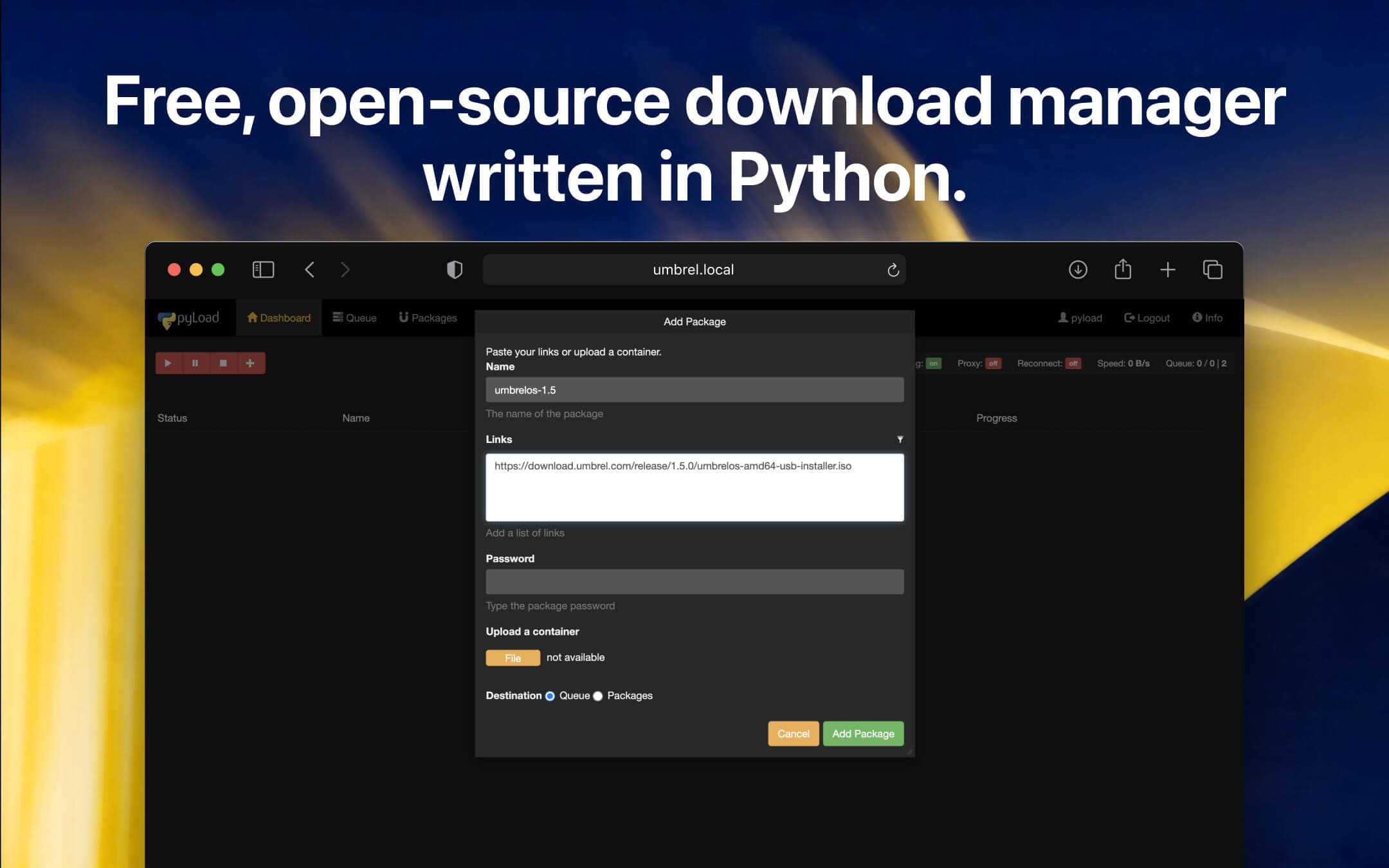Pause all downloads using the pause icon
1389x868 pixels.
tap(195, 363)
